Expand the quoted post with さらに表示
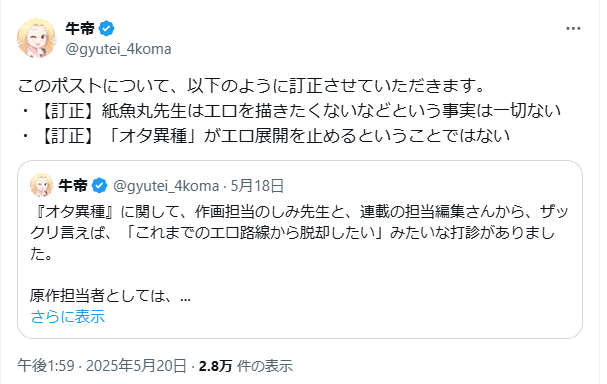 pyautogui.click(x=68, y=317)
